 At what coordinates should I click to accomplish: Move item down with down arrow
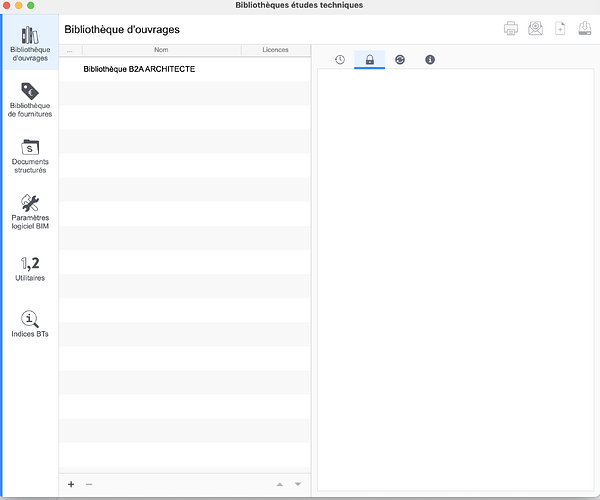297,484
